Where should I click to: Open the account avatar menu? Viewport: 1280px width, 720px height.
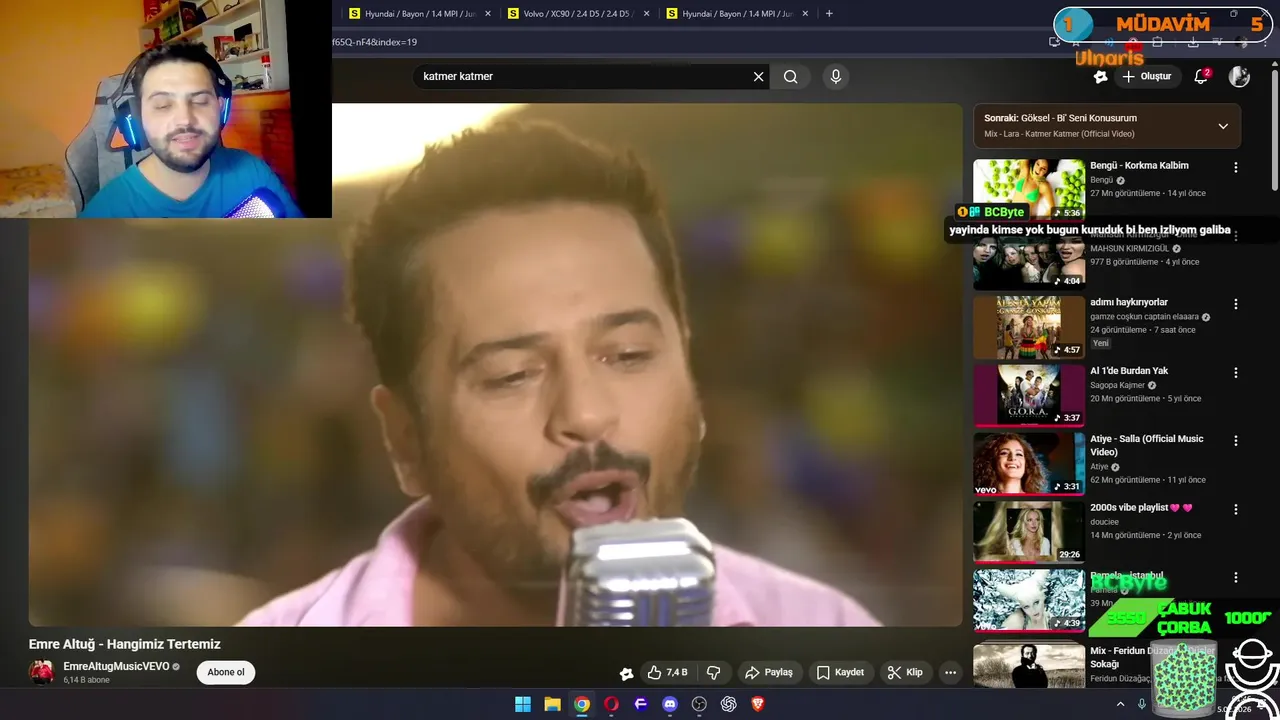(x=1239, y=76)
